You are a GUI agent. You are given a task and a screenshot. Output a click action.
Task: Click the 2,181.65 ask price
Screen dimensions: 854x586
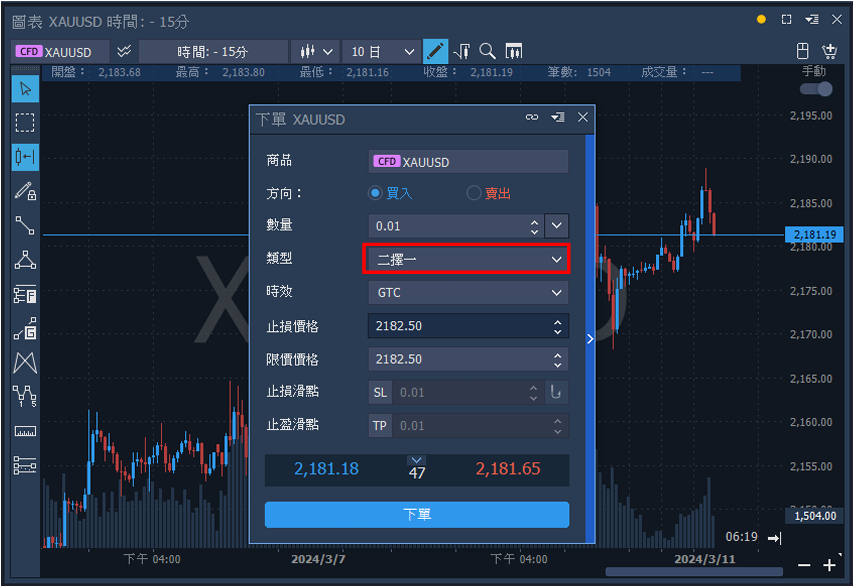point(508,469)
